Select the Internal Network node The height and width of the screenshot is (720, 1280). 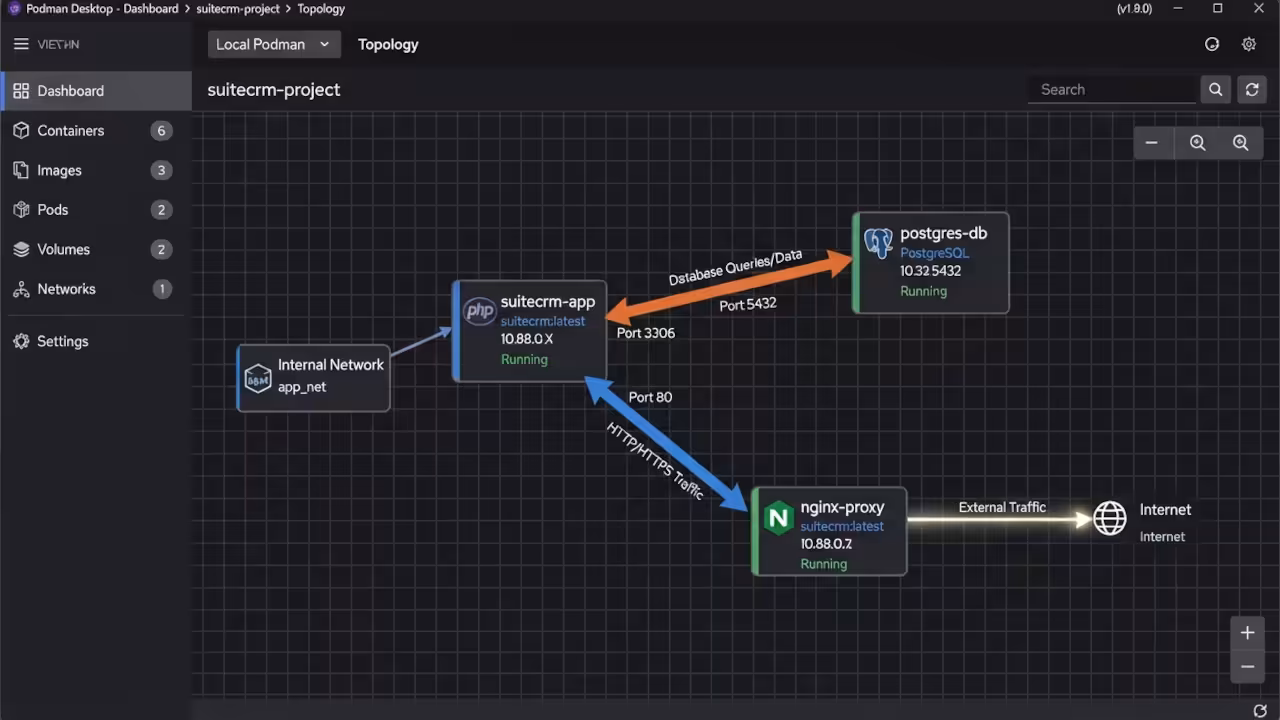313,377
